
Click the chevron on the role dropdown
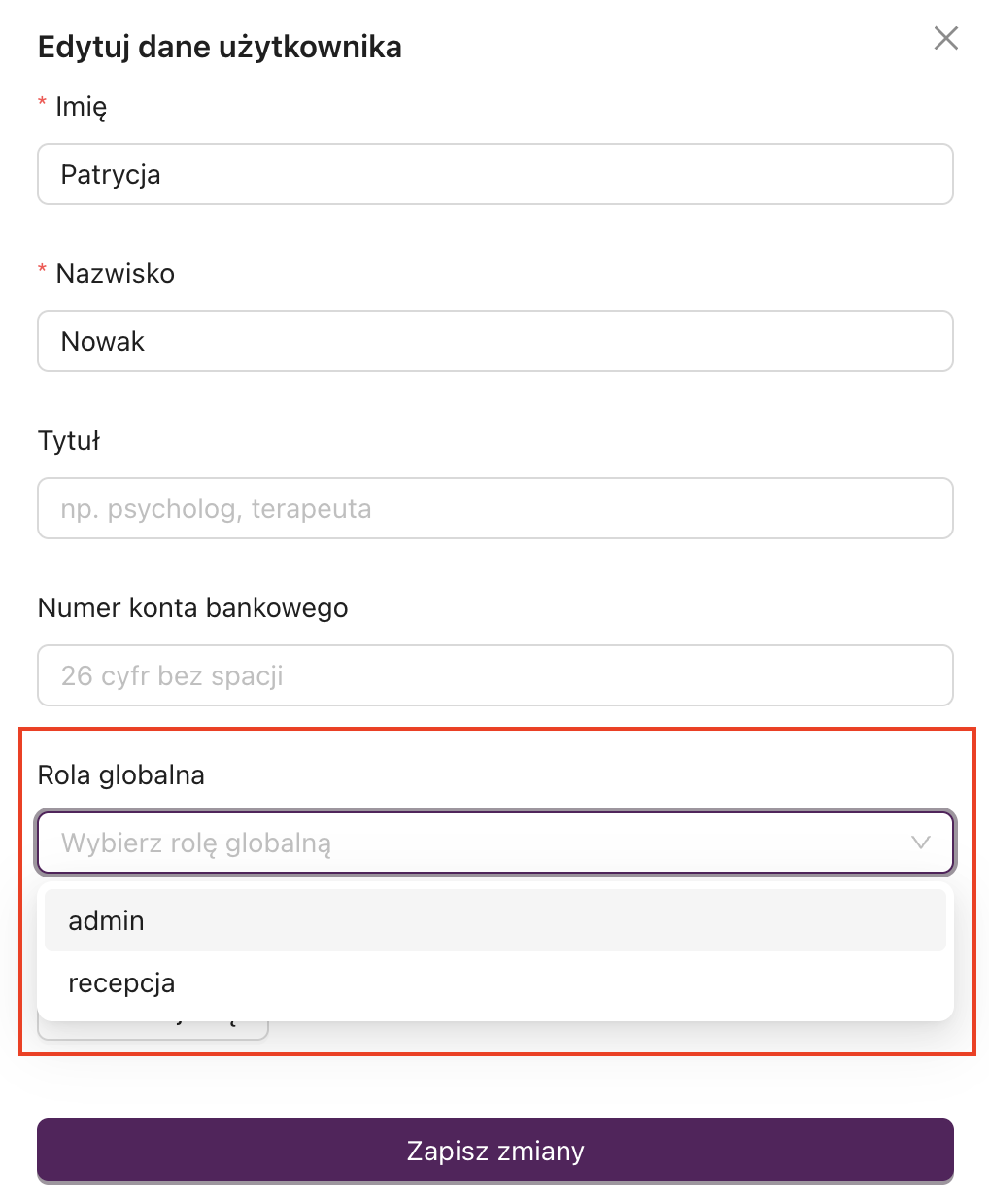920,843
